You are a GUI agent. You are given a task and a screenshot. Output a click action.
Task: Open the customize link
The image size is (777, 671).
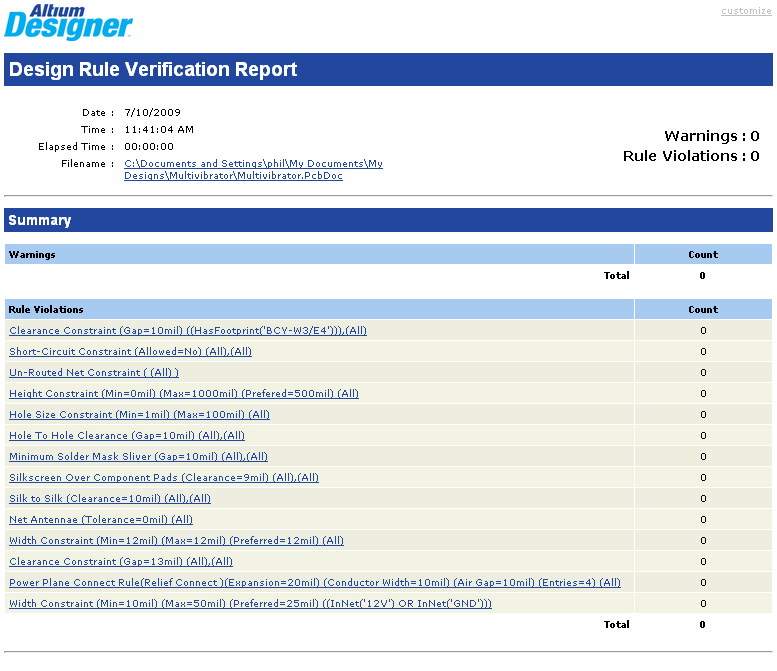746,11
